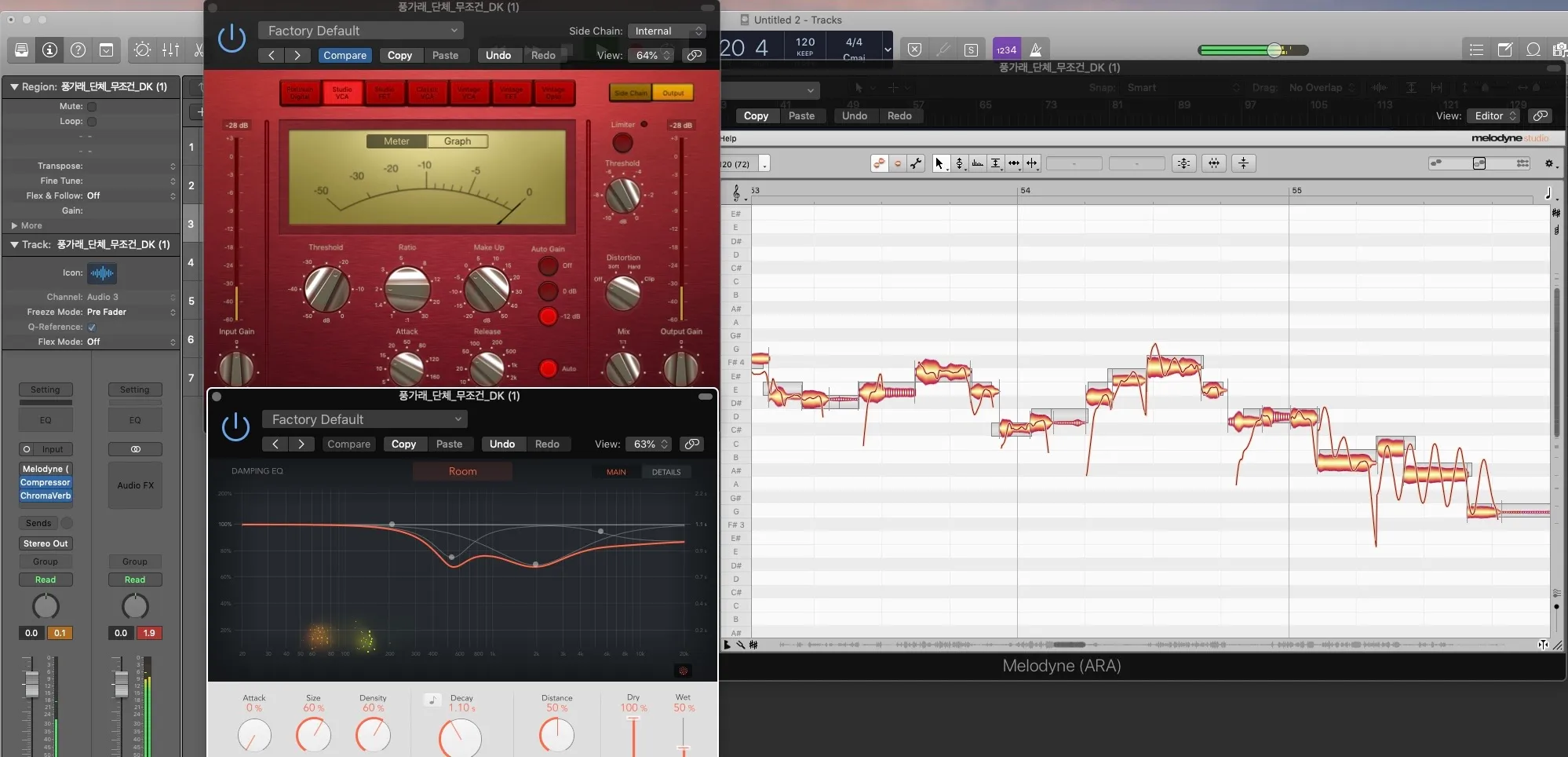Toggle the 1234 count-in button
The height and width of the screenshot is (757, 1568).
[x=1006, y=49]
